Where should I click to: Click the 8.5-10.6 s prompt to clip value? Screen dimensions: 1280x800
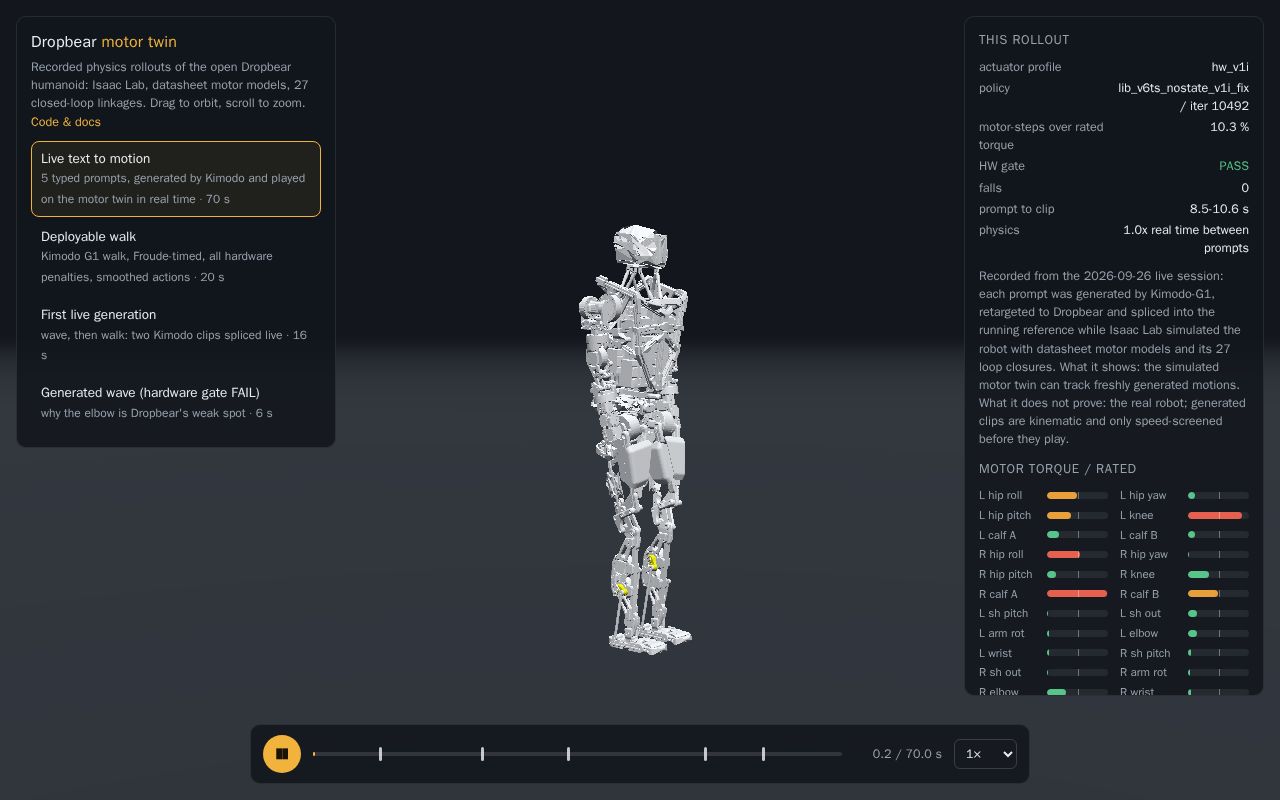(1219, 209)
